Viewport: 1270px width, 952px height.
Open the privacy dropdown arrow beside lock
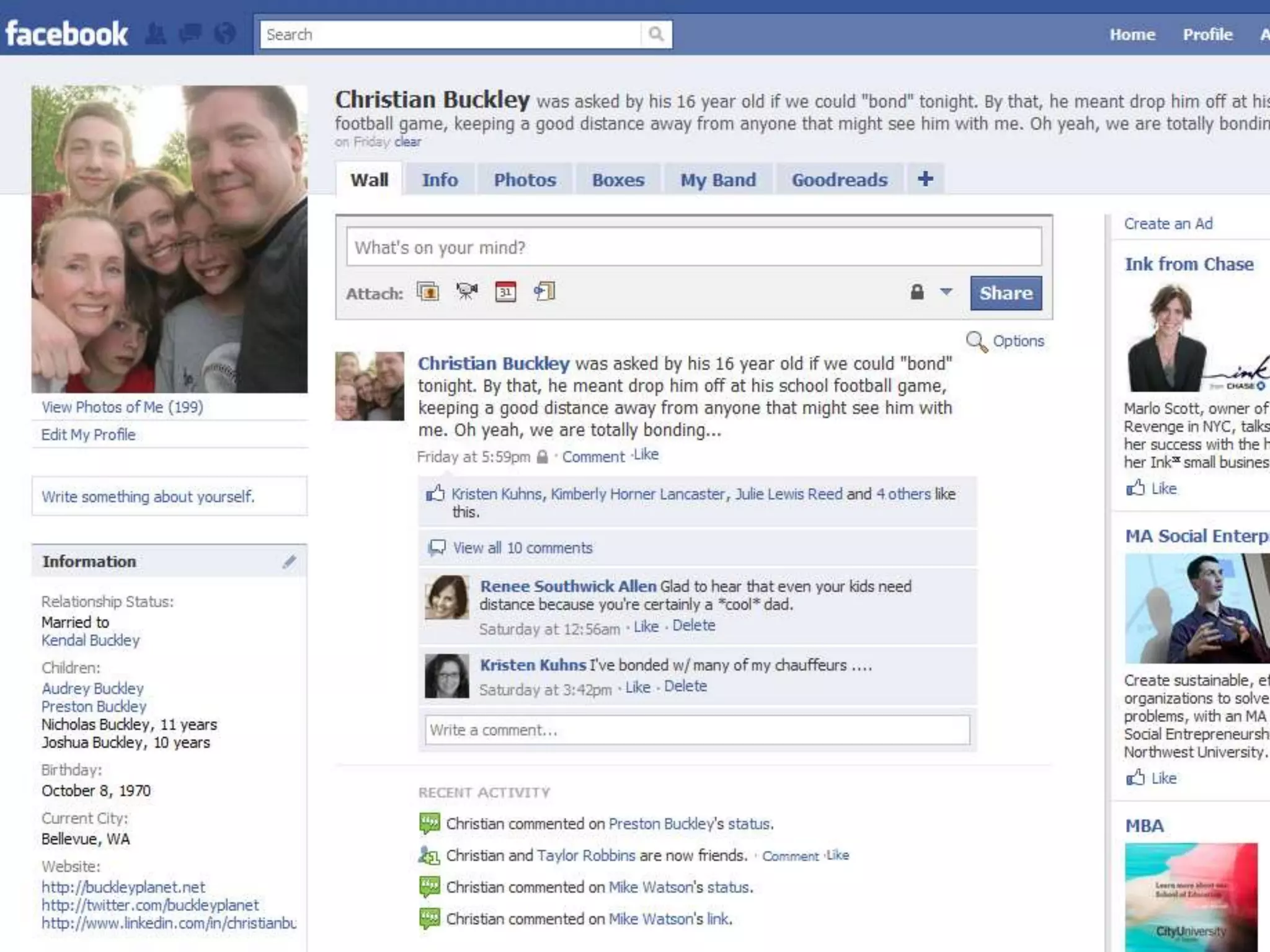(x=946, y=291)
